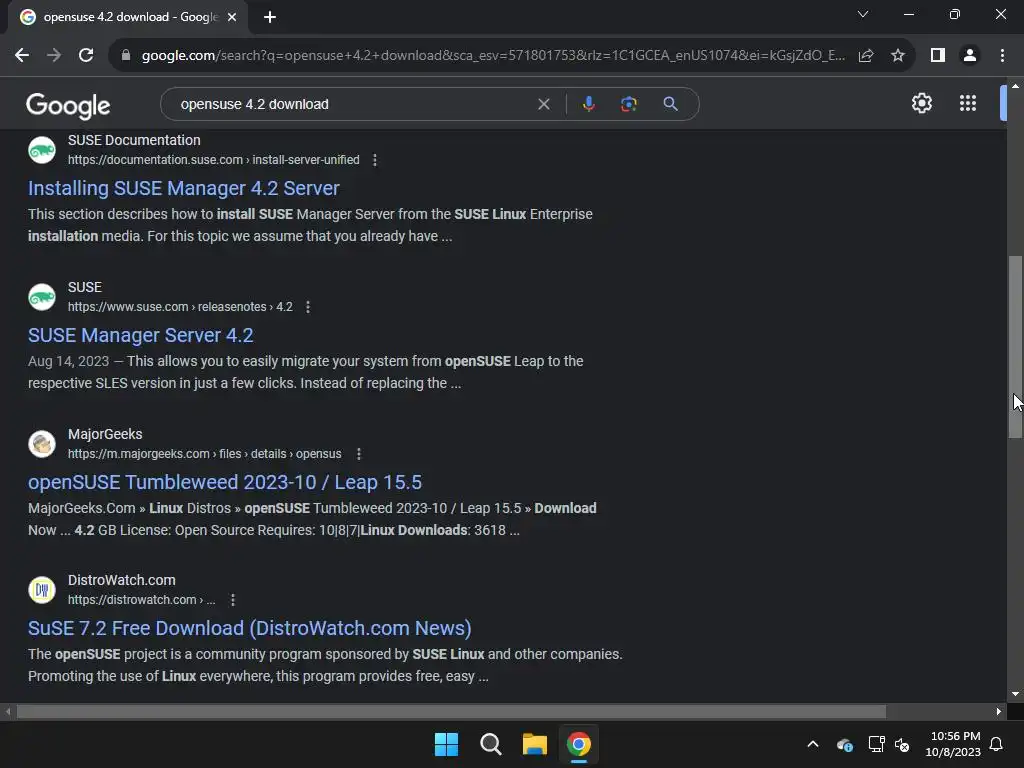Viewport: 1024px width, 768px height.
Task: Click the SUSE Documentation favicon
Action: point(42,150)
